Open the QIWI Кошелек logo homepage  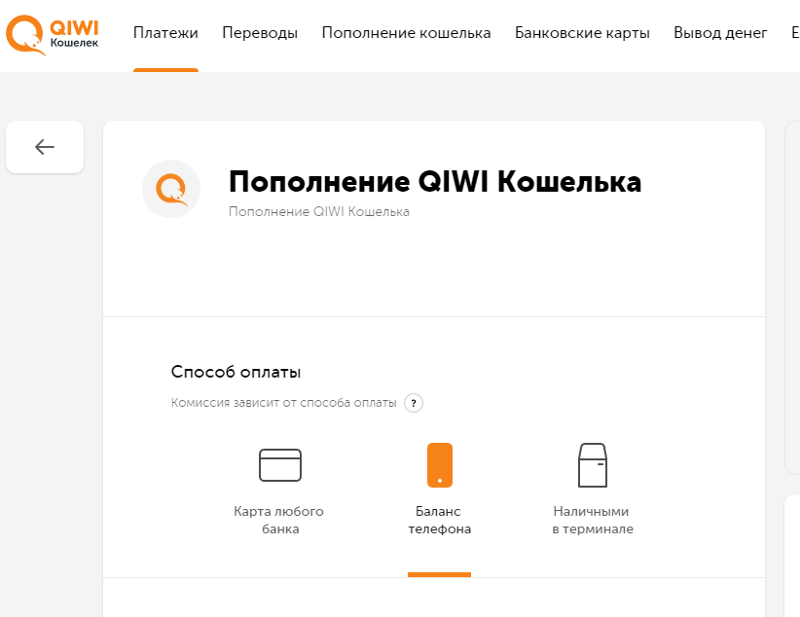point(52,35)
